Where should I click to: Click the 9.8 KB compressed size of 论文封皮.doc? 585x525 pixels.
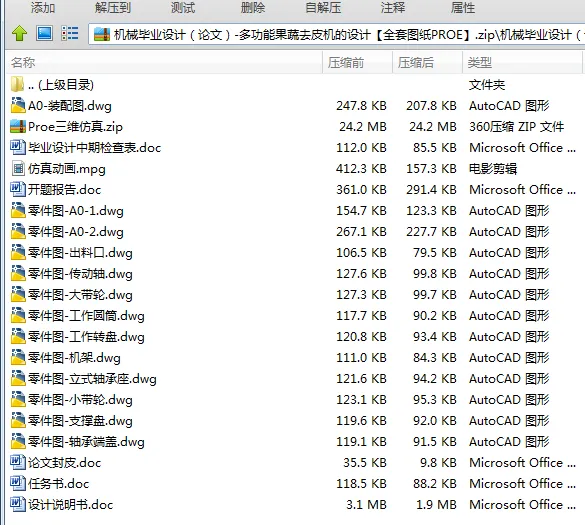(x=438, y=463)
